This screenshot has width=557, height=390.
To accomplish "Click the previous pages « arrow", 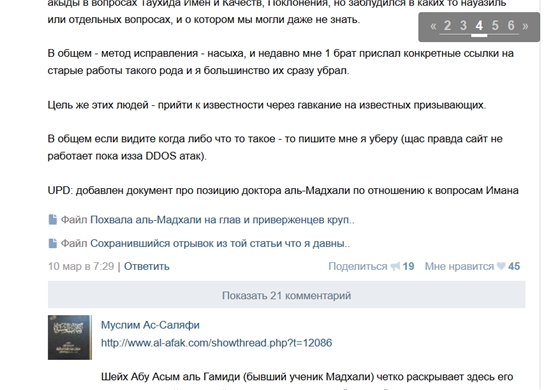I will (433, 26).
